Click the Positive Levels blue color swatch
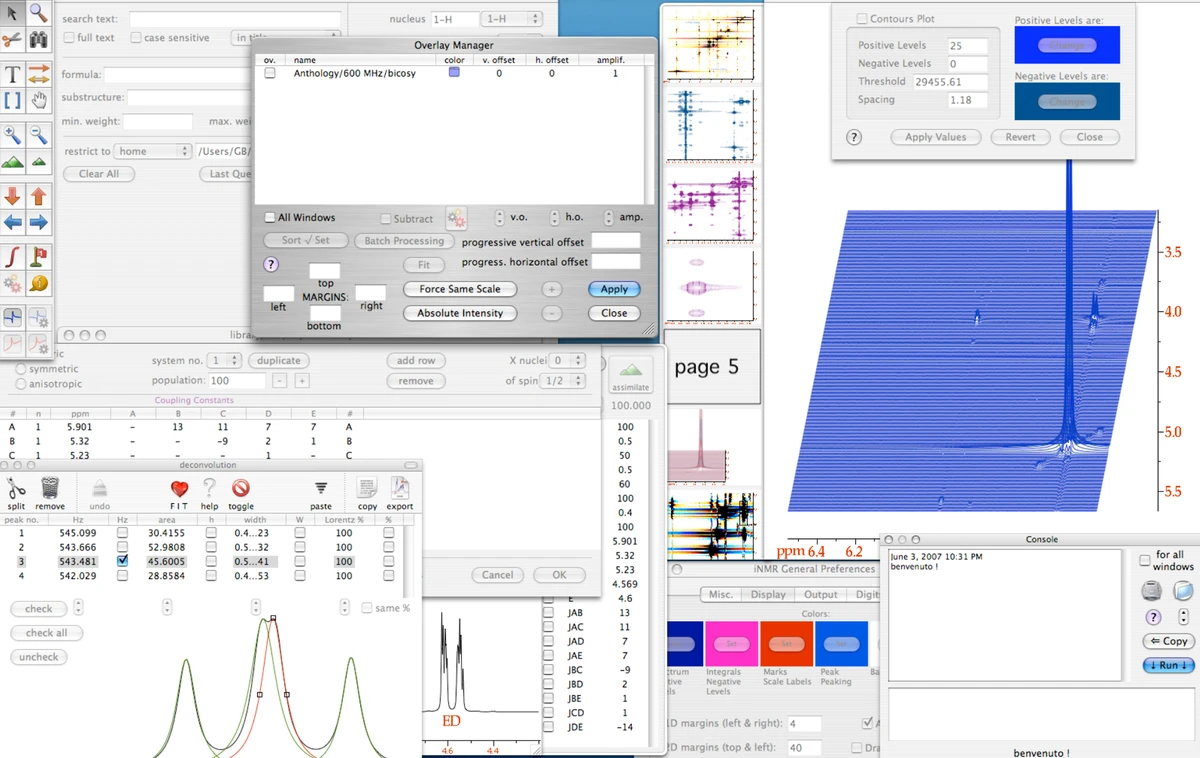The width and height of the screenshot is (1200, 758). [1067, 45]
